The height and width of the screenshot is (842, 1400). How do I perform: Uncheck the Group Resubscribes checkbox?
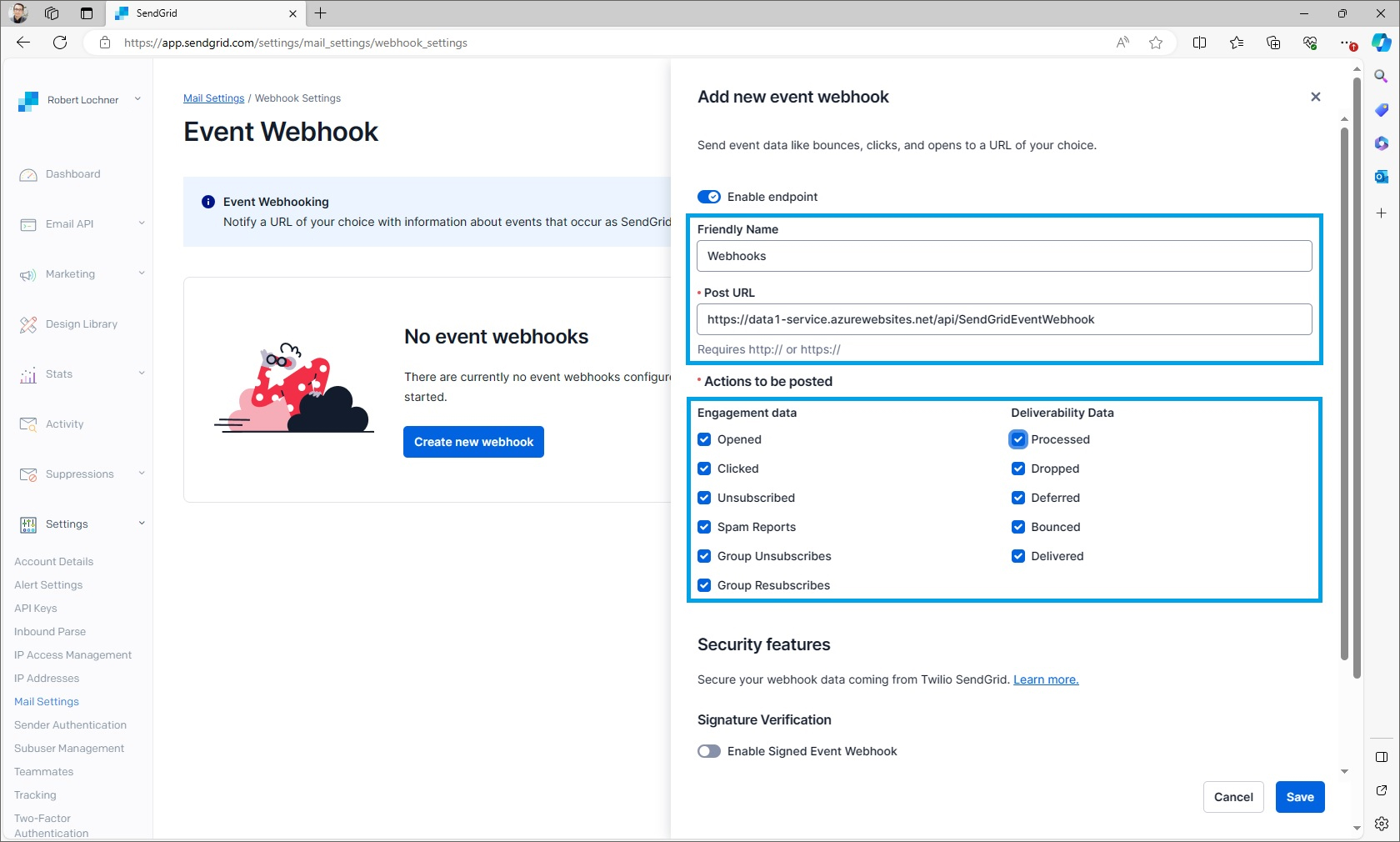(704, 585)
